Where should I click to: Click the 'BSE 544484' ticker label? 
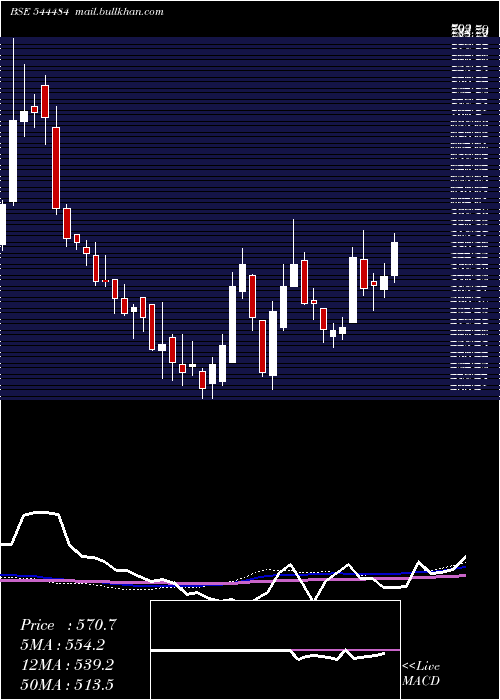click(39, 12)
